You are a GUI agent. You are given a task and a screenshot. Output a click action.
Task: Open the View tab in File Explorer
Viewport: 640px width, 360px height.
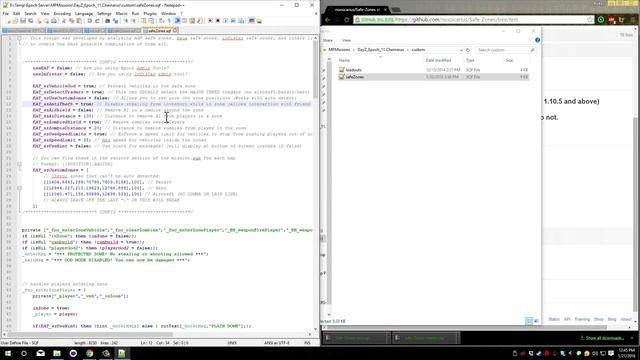pos(346,40)
